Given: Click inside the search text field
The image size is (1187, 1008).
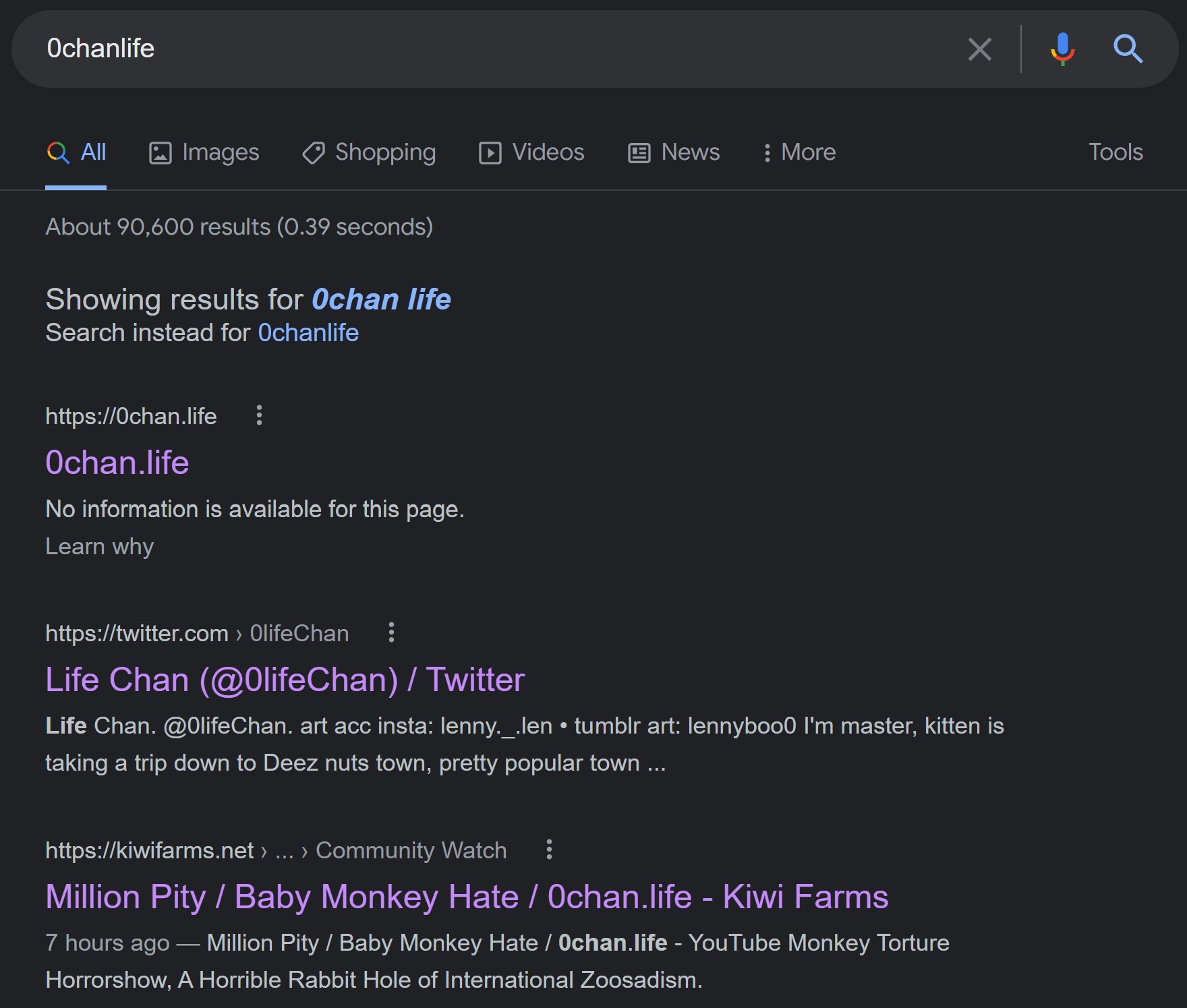Looking at the screenshot, I should tap(472, 49).
